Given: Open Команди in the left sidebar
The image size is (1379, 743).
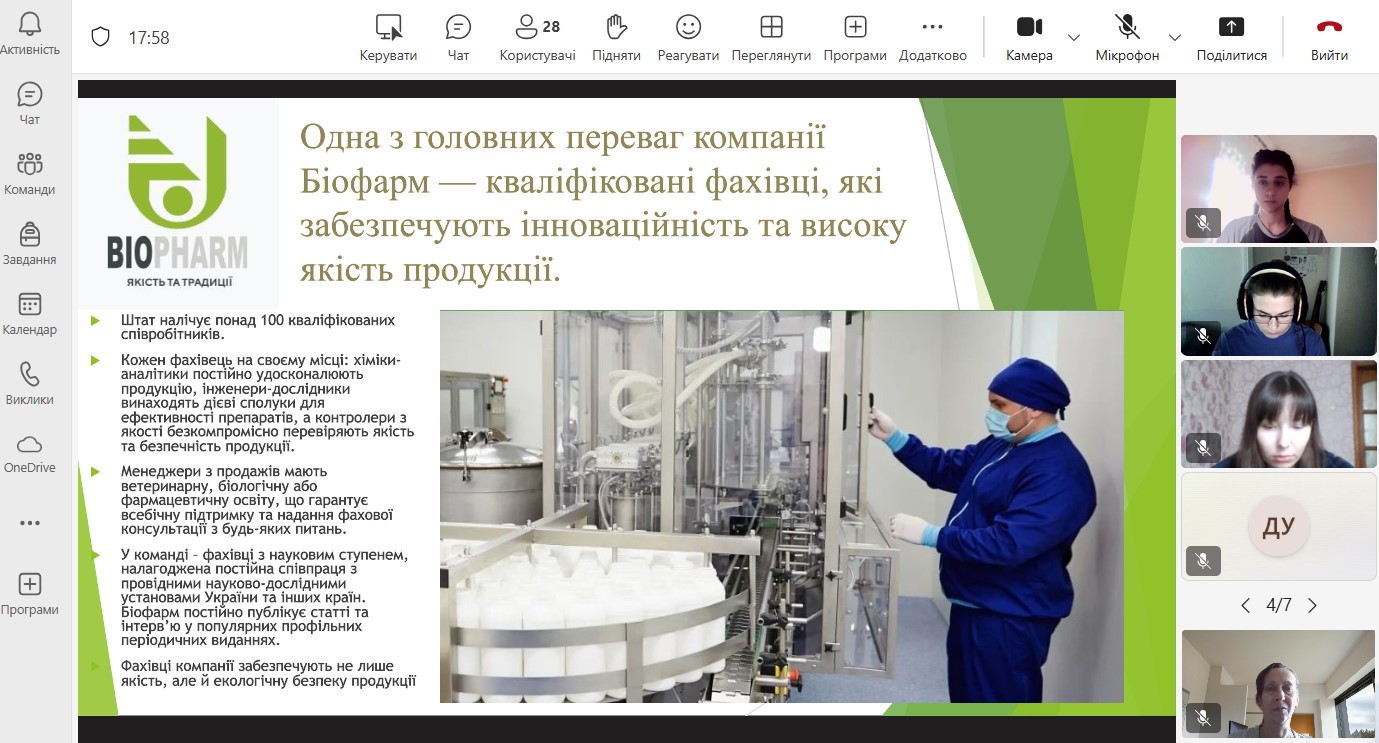Looking at the screenshot, I should (30, 173).
